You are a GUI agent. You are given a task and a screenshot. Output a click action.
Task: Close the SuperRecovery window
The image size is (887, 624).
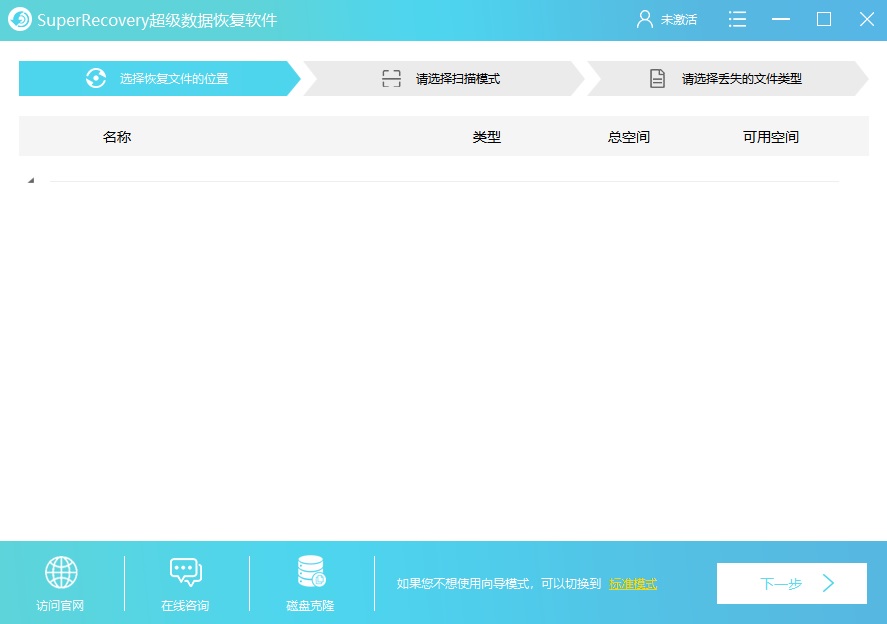(867, 19)
